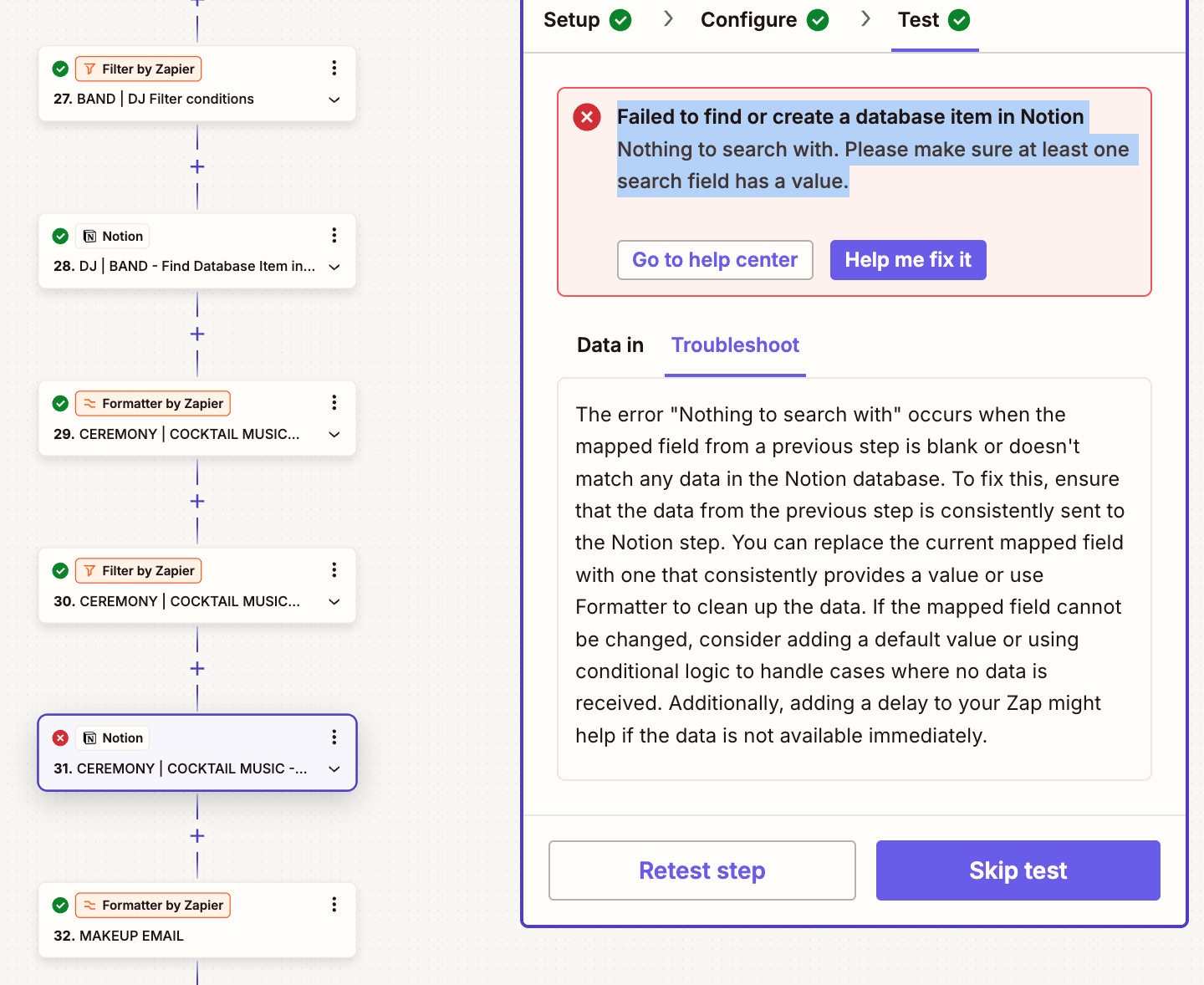Switch to the Configure tab
This screenshot has width=1204, height=985.
pyautogui.click(x=764, y=20)
